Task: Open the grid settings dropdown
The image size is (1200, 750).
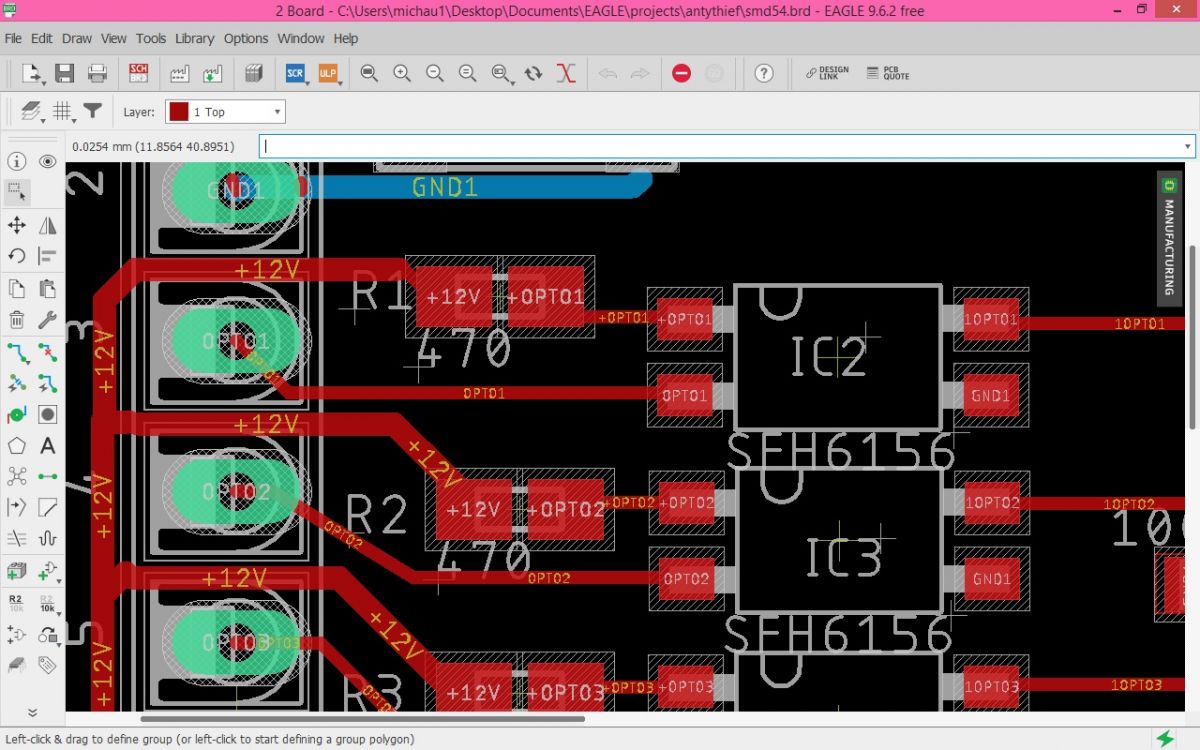Action: click(64, 111)
